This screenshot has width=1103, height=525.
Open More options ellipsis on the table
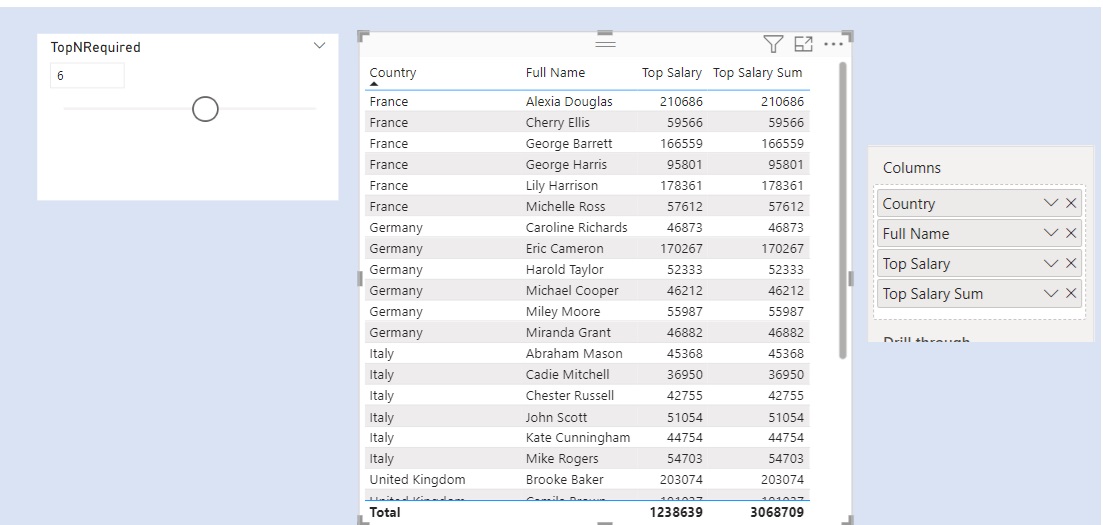[833, 44]
